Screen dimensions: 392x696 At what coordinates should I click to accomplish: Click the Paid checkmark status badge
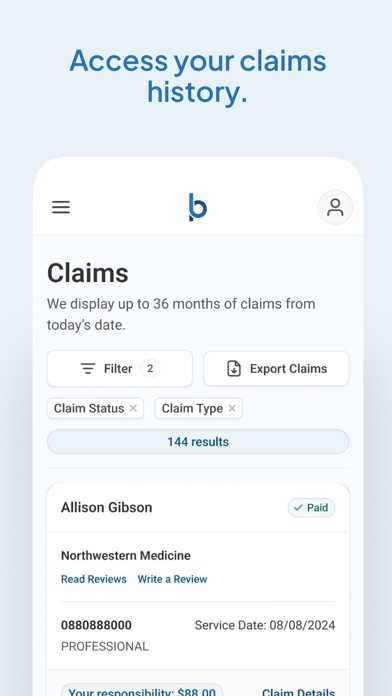point(311,507)
